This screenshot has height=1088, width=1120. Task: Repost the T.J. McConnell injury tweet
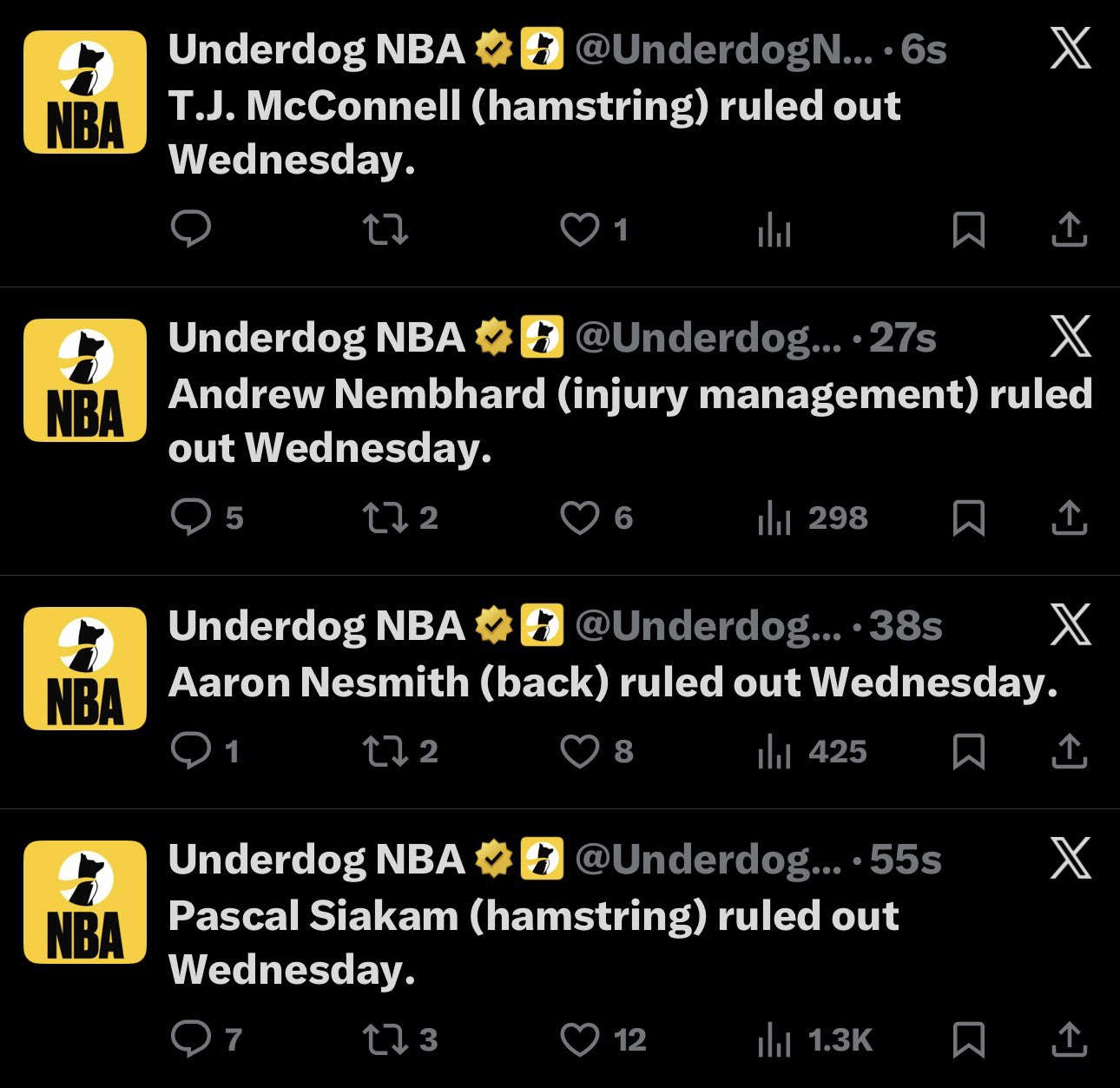pyautogui.click(x=385, y=229)
